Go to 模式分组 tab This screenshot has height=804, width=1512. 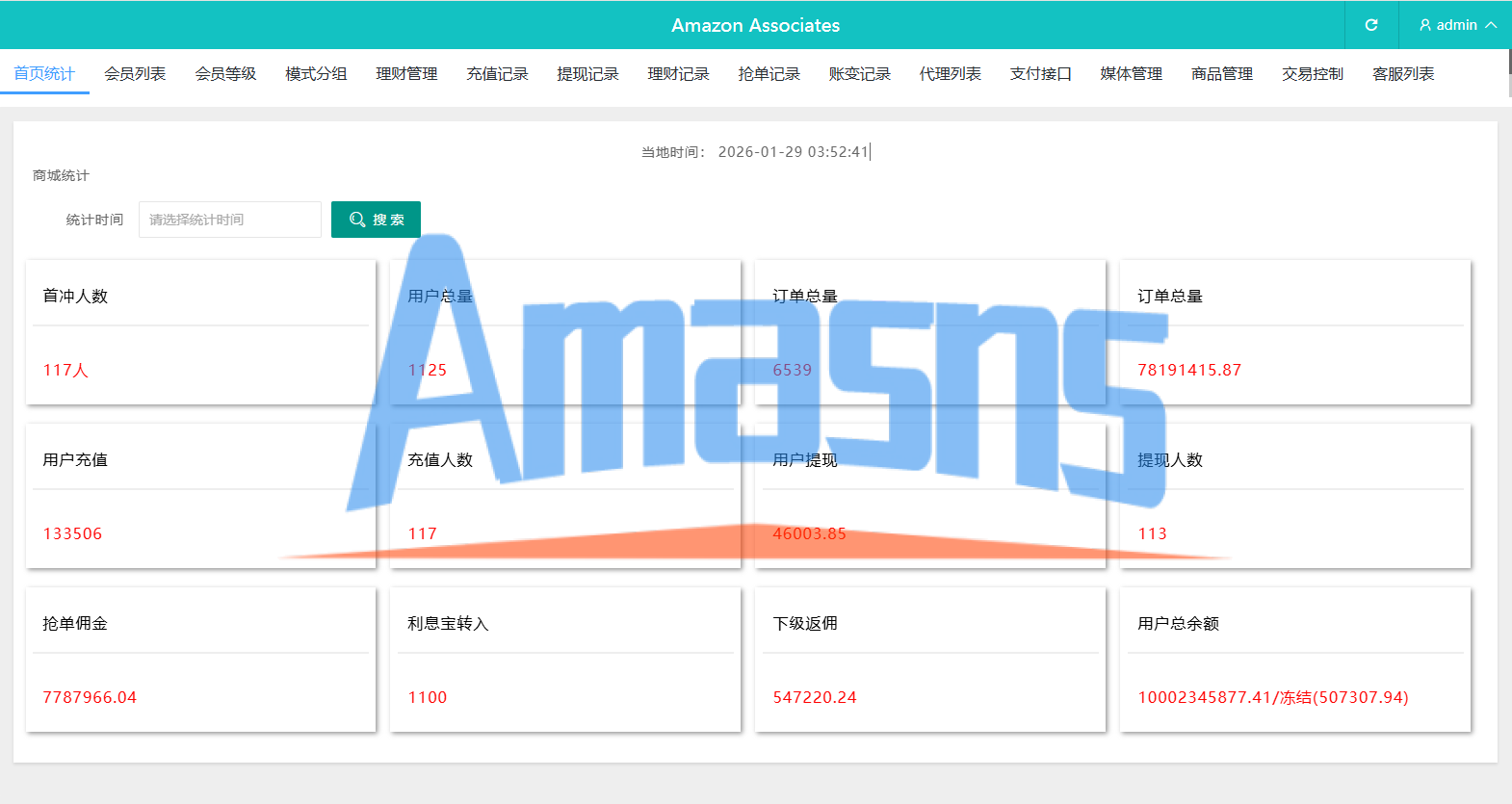pyautogui.click(x=316, y=74)
